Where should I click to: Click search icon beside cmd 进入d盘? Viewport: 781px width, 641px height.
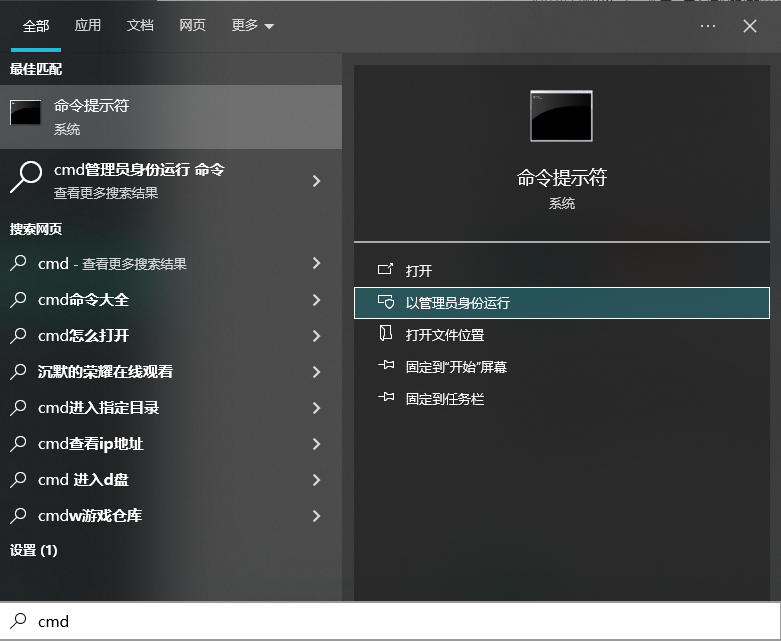[18, 479]
